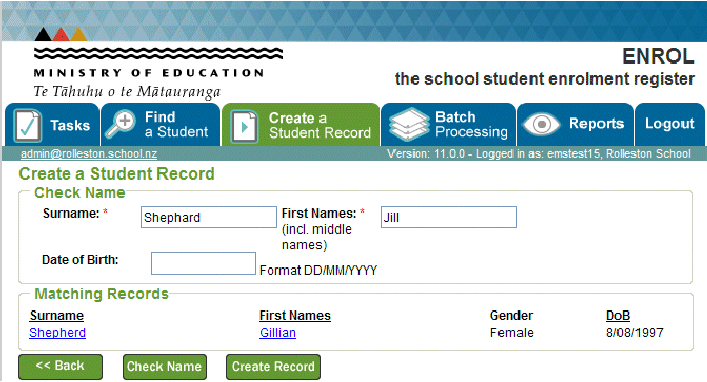The height and width of the screenshot is (382, 707).
Task: Open the Gillian first name link
Action: (x=278, y=333)
